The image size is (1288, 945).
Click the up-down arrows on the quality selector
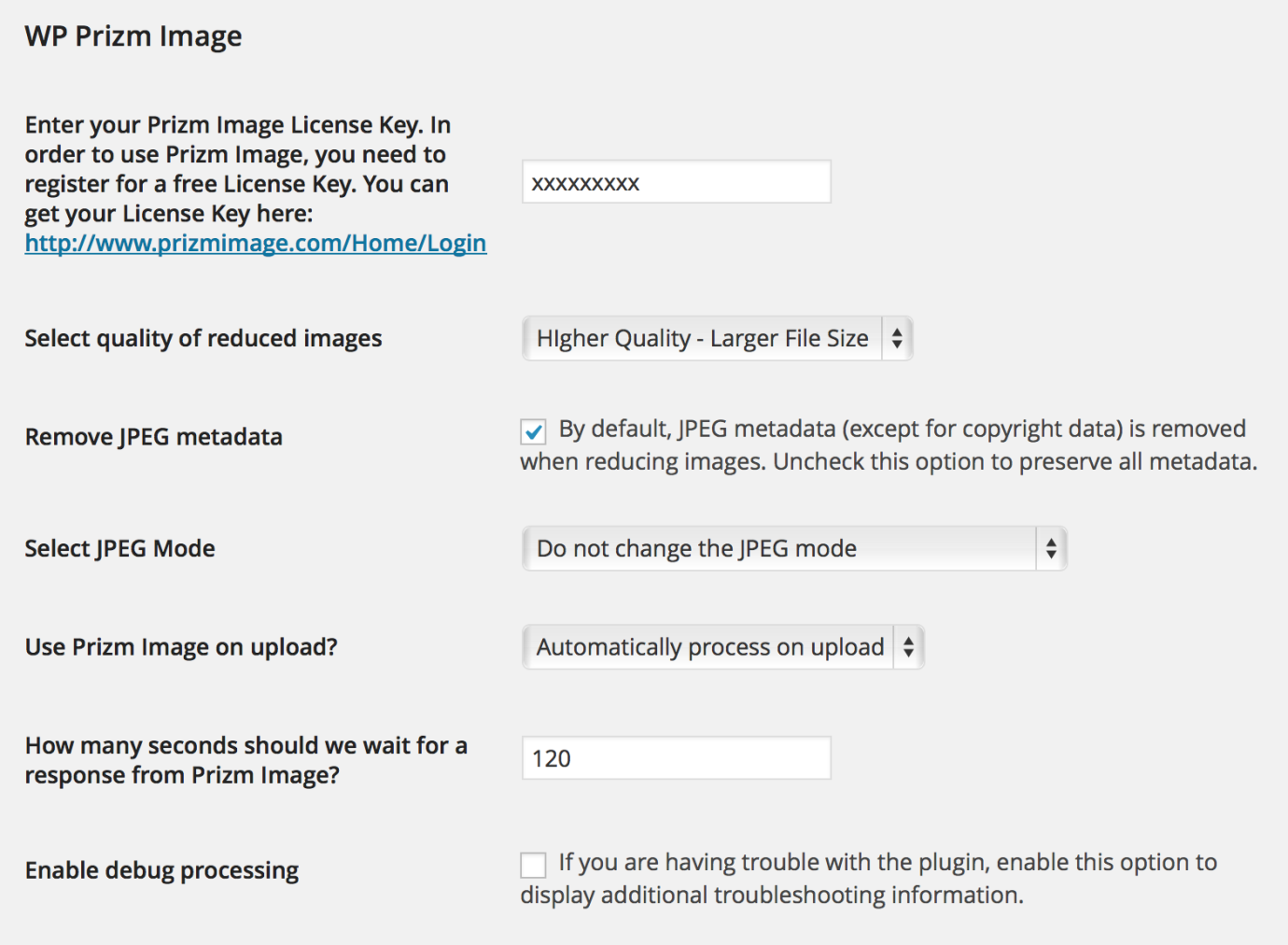897,338
